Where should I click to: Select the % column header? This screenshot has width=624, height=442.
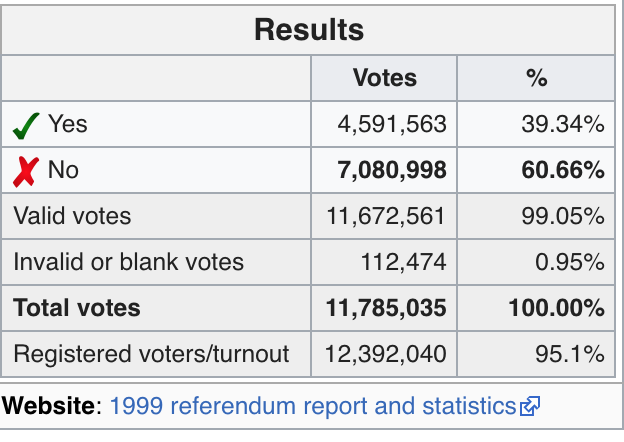tap(536, 78)
